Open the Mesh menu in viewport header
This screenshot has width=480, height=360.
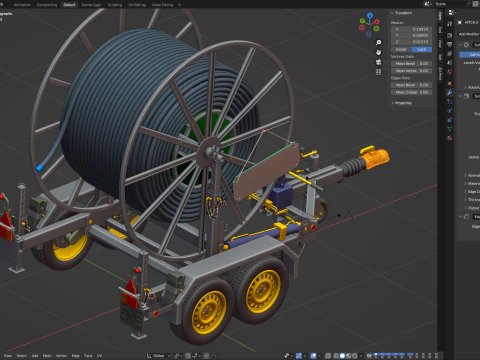47,356
